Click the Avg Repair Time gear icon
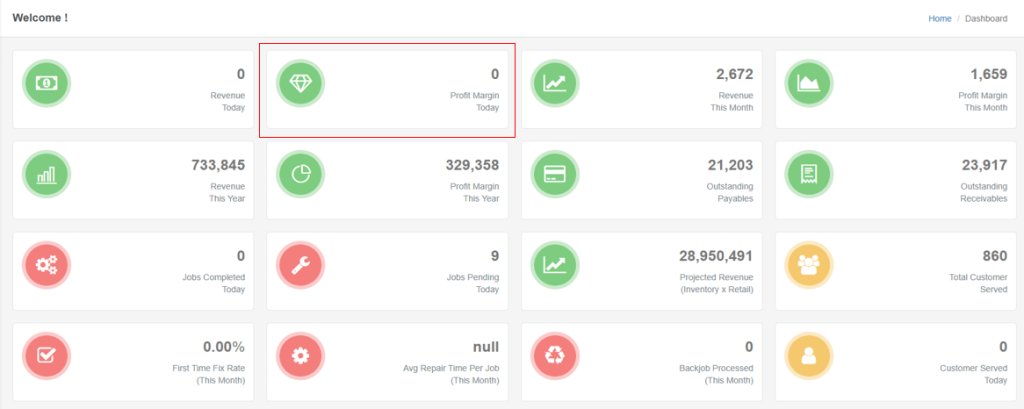Image resolution: width=1024 pixels, height=409 pixels. pyautogui.click(x=301, y=356)
